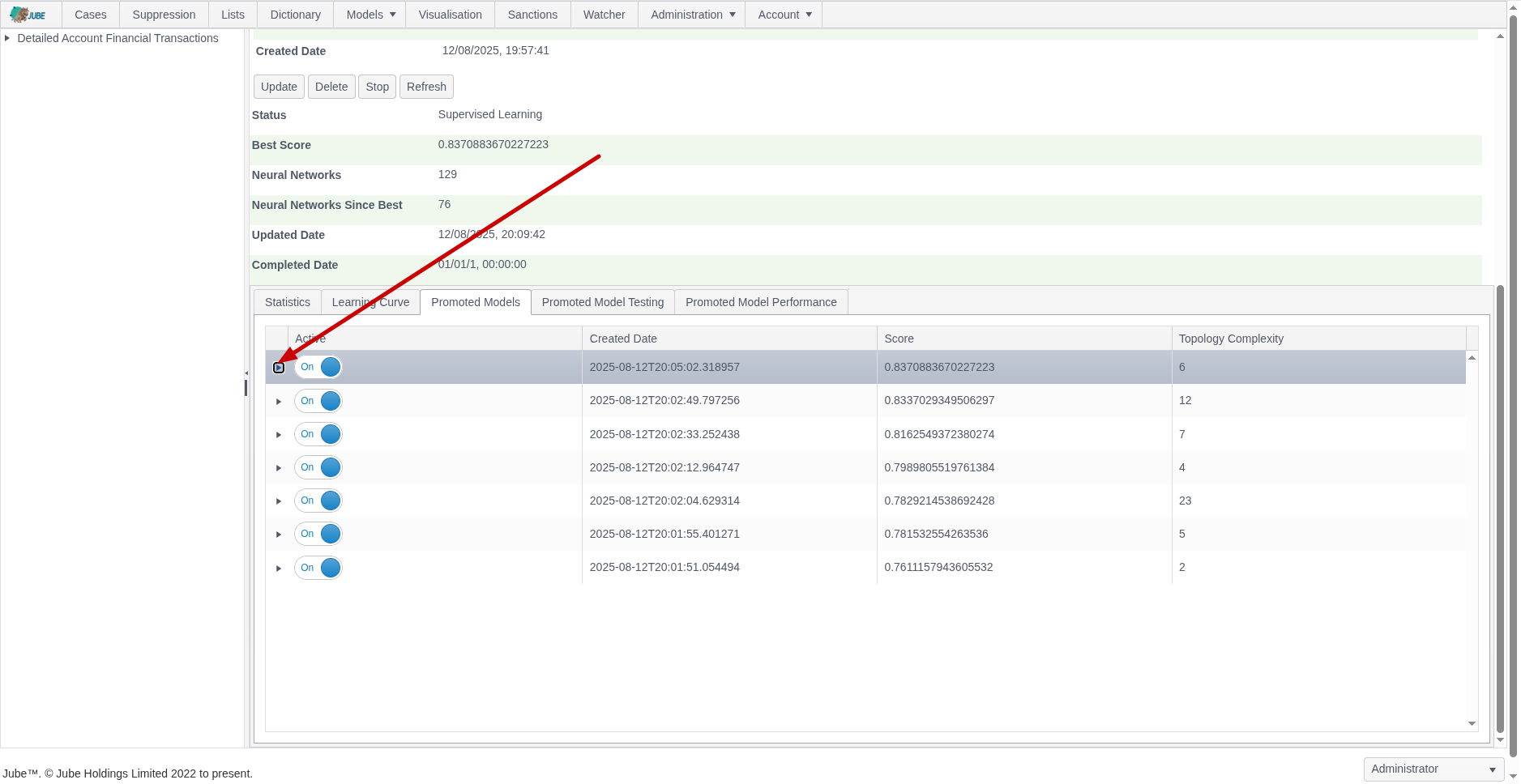Toggle Active switch for score 0.8162549372380274
Screen dimensions: 1521x784
(x=318, y=434)
